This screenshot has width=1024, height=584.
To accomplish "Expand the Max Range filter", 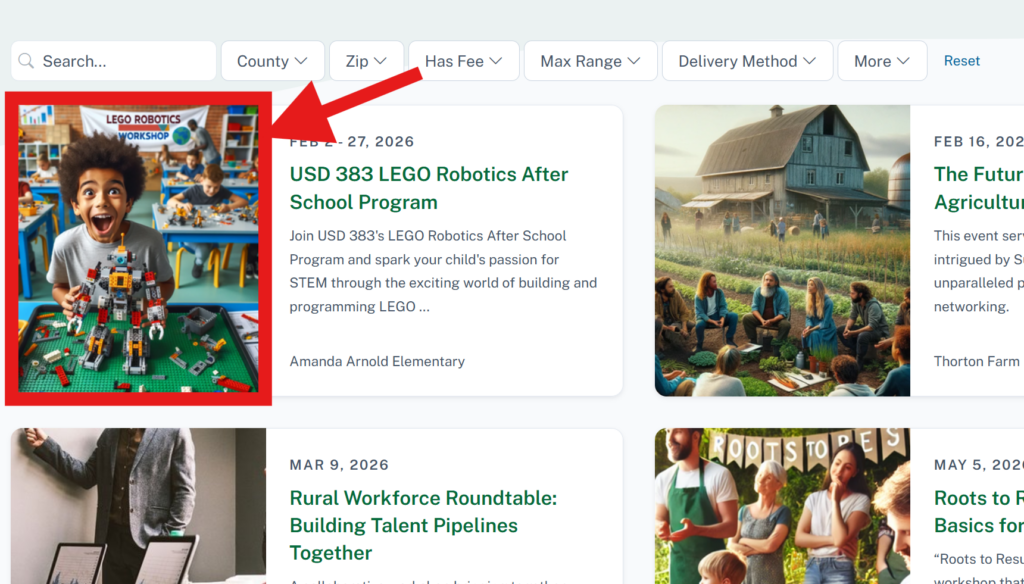I will click(590, 61).
